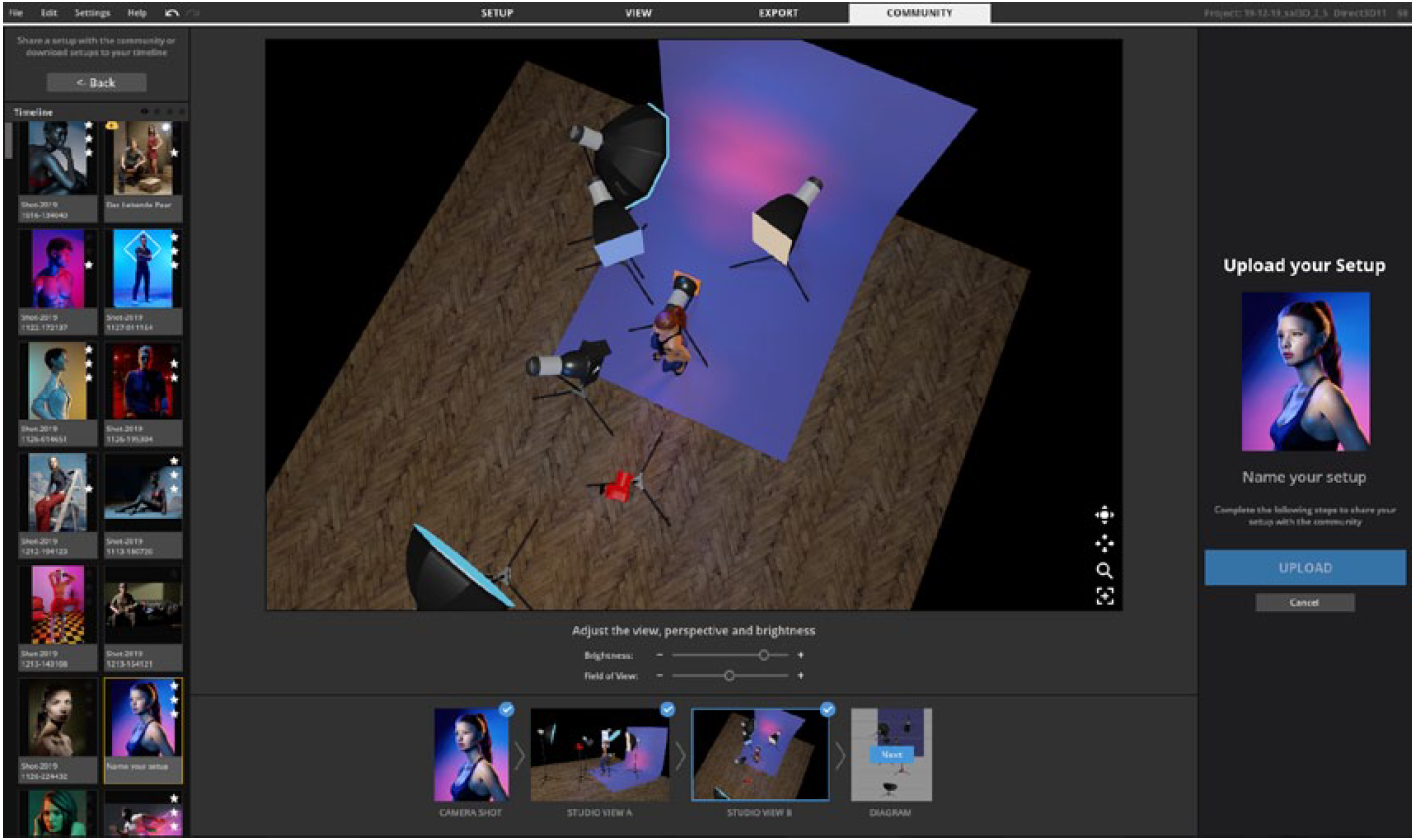1414x840 pixels.
Task: Click chevron before the Diagram step
Action: [840, 756]
